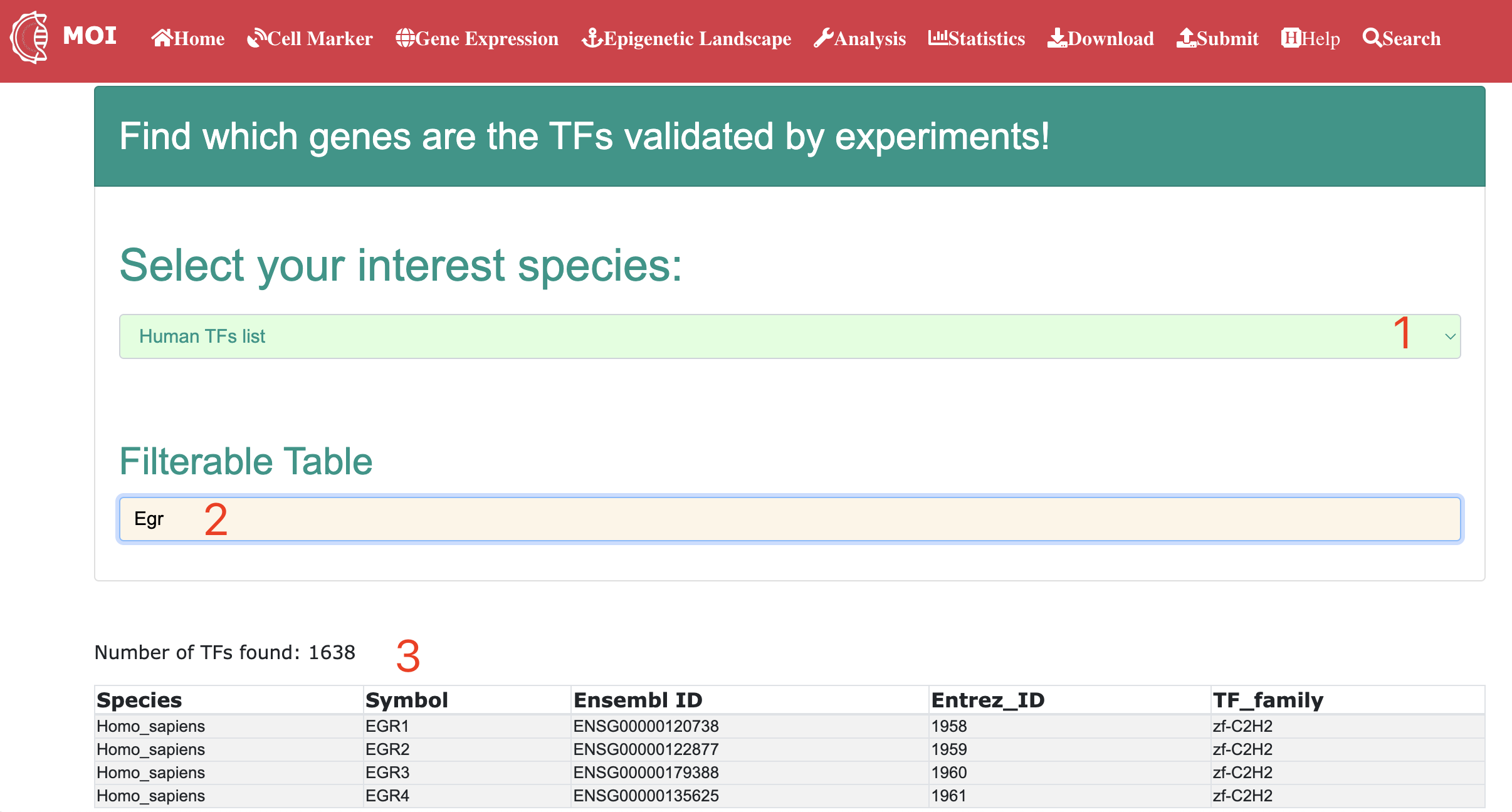Image resolution: width=1512 pixels, height=812 pixels.
Task: Open the Statistics menu item
Action: point(977,38)
